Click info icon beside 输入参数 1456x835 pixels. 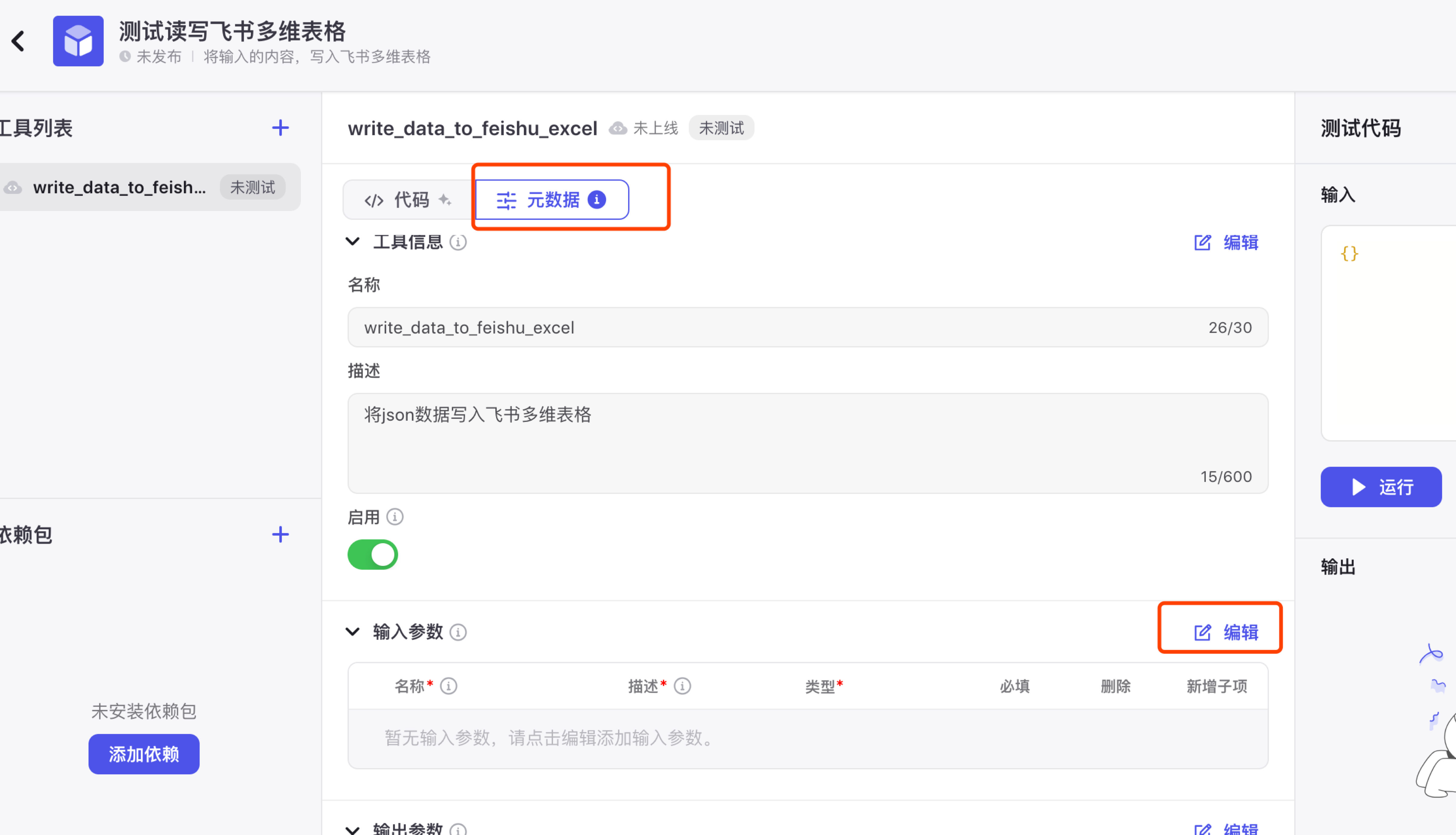(x=458, y=632)
